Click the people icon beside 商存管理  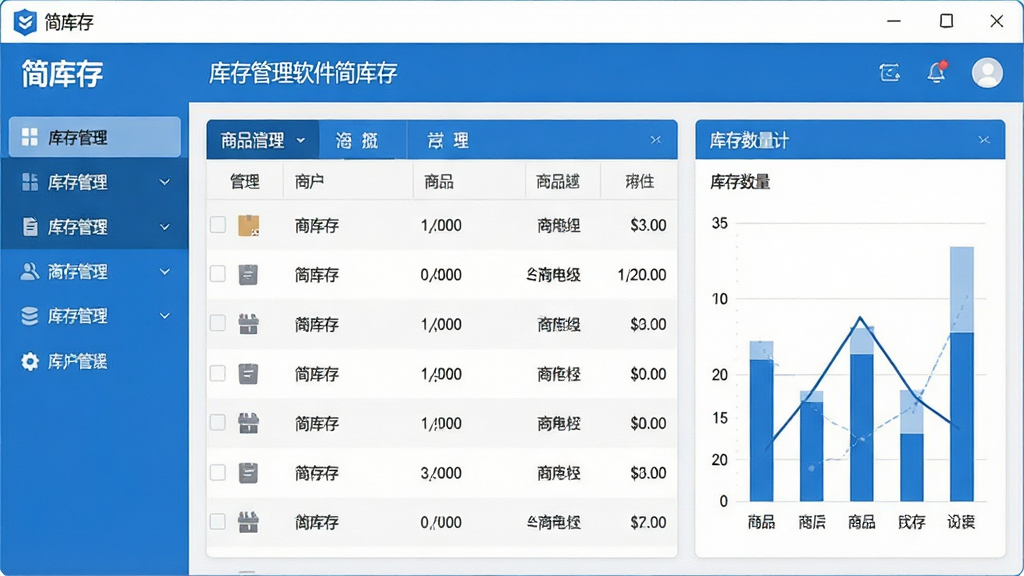[x=29, y=271]
